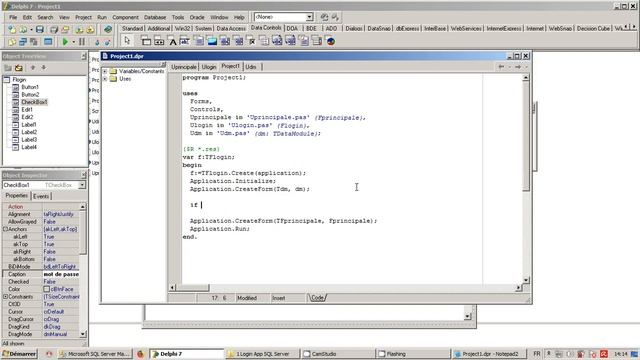Viewport: 640px width, 360px height.
Task: Select the DBChart component icon
Action: point(331,41)
